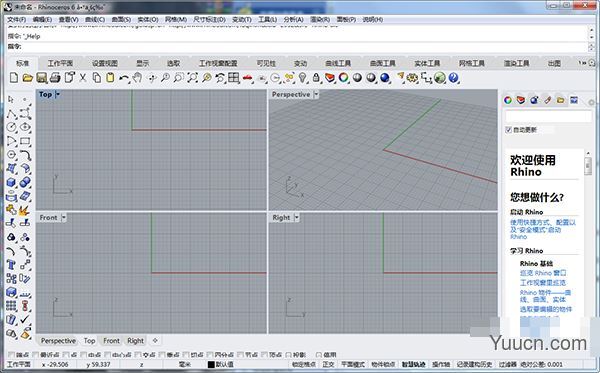Open the toolbar options gear beside tabs

[592, 63]
